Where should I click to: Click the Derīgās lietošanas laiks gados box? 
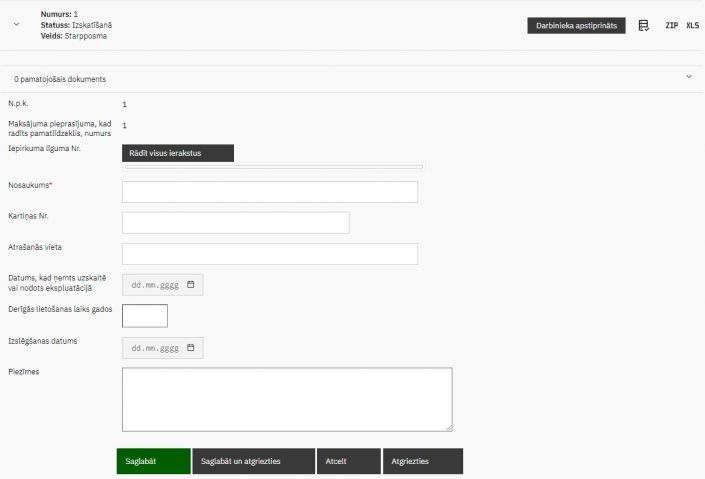coord(144,316)
